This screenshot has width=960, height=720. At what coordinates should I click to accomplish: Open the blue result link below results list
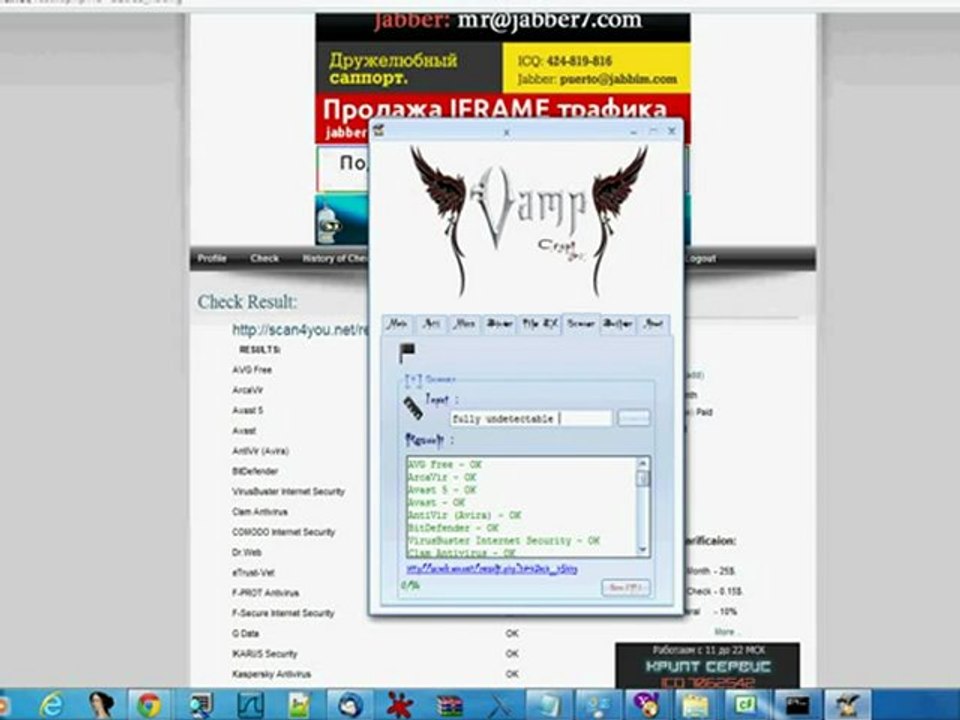[492, 569]
